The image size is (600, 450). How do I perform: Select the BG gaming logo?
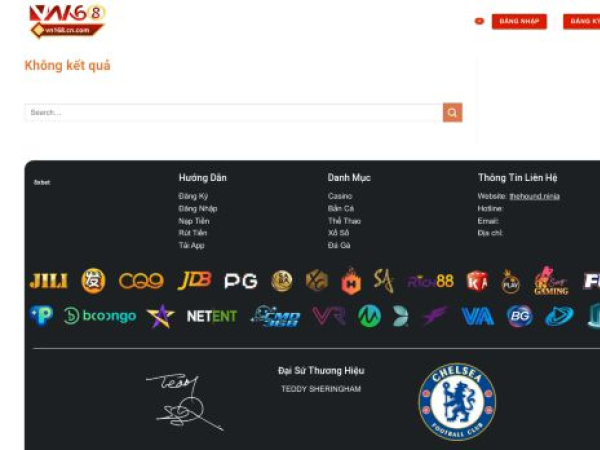tap(520, 316)
